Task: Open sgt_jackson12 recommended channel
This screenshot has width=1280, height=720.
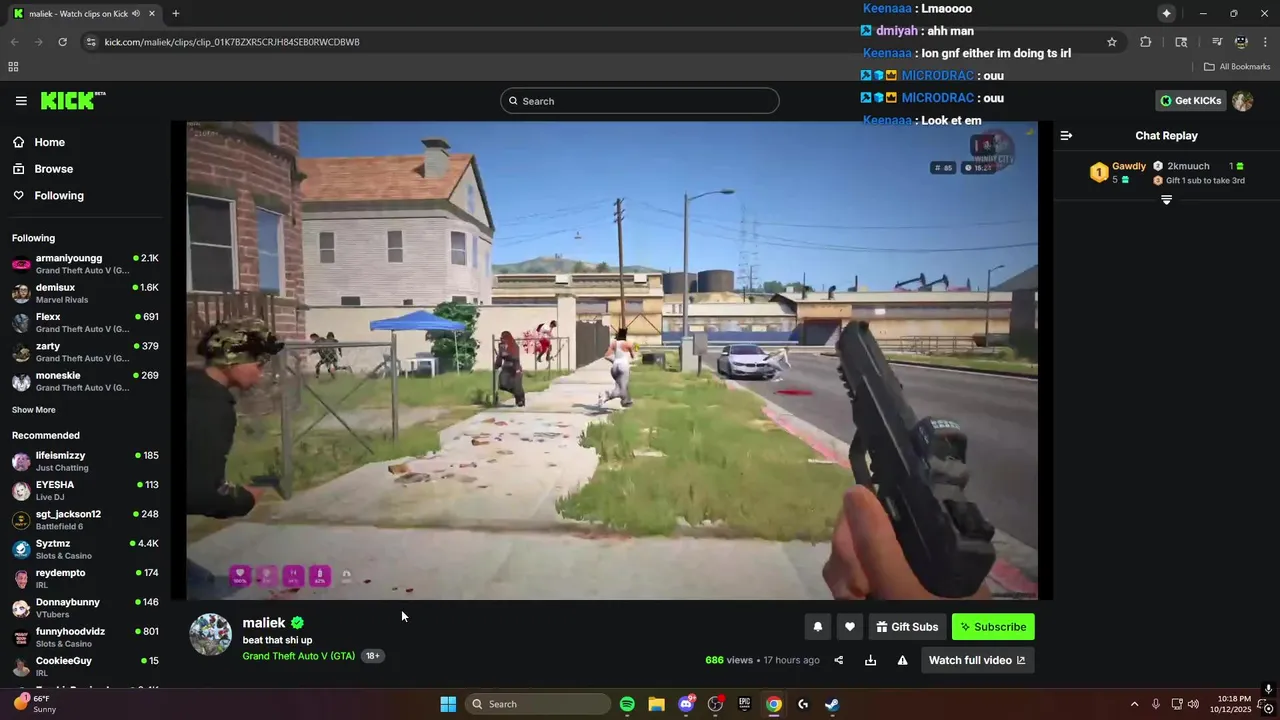Action: [85, 520]
